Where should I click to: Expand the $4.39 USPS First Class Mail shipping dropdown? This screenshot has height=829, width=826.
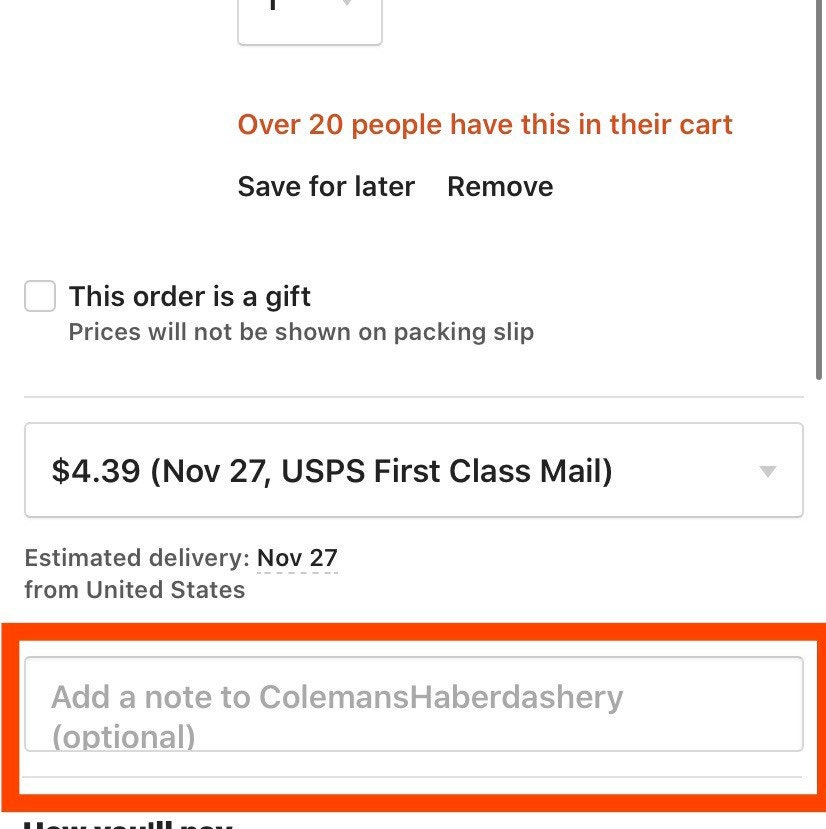414,470
